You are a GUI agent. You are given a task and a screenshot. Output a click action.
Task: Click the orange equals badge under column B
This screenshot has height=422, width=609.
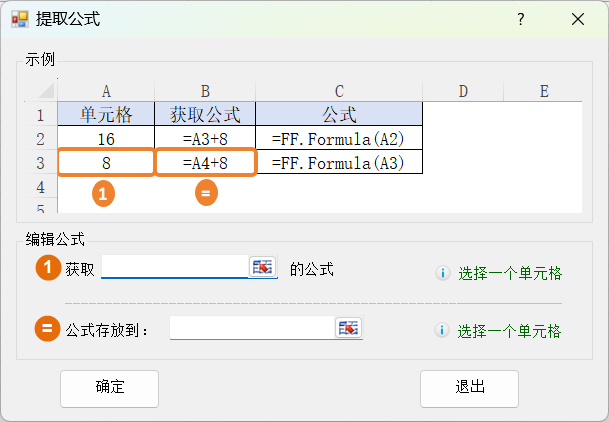(205, 194)
